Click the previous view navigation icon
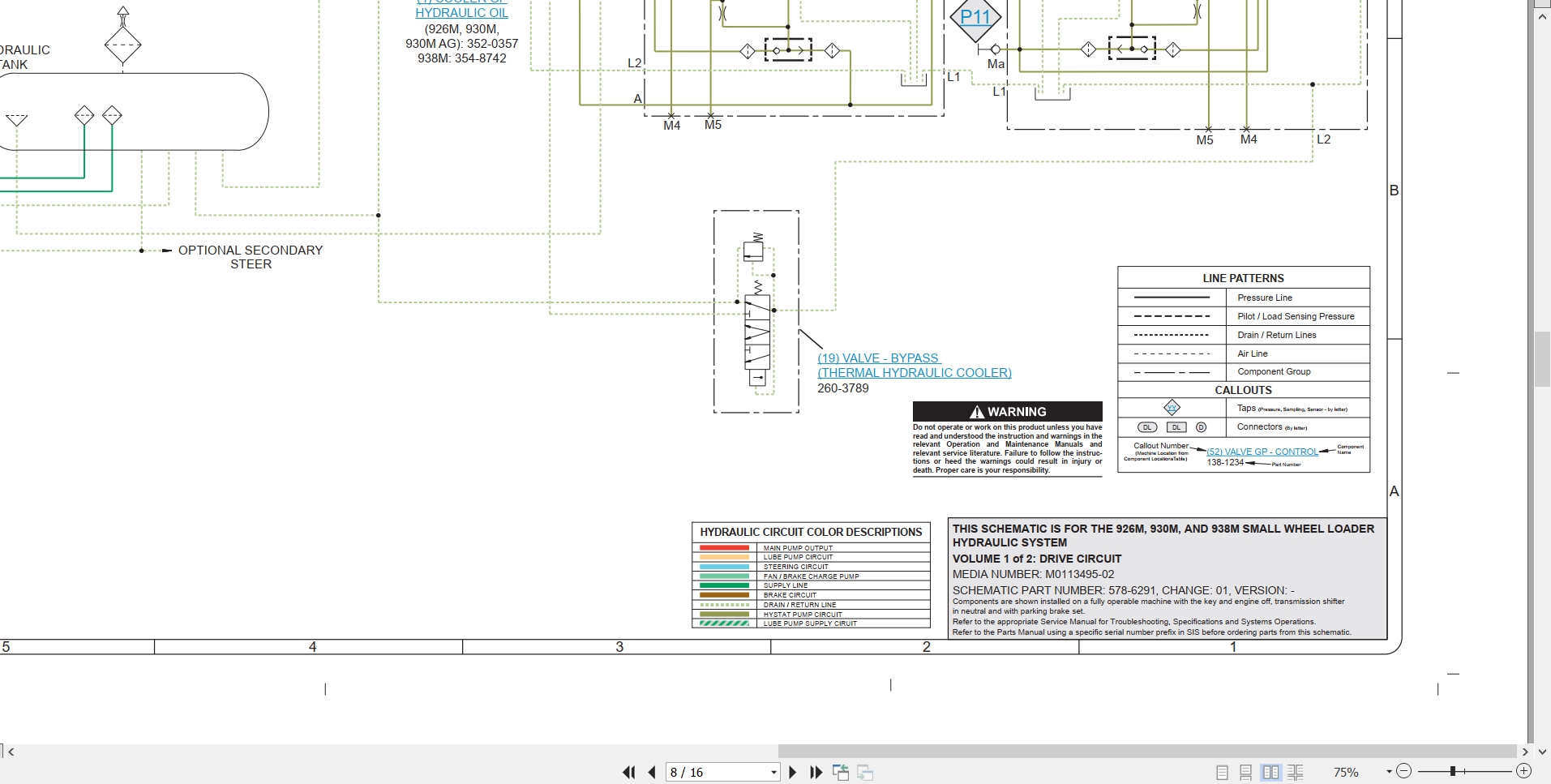This screenshot has height=784, width=1551. tap(841, 773)
